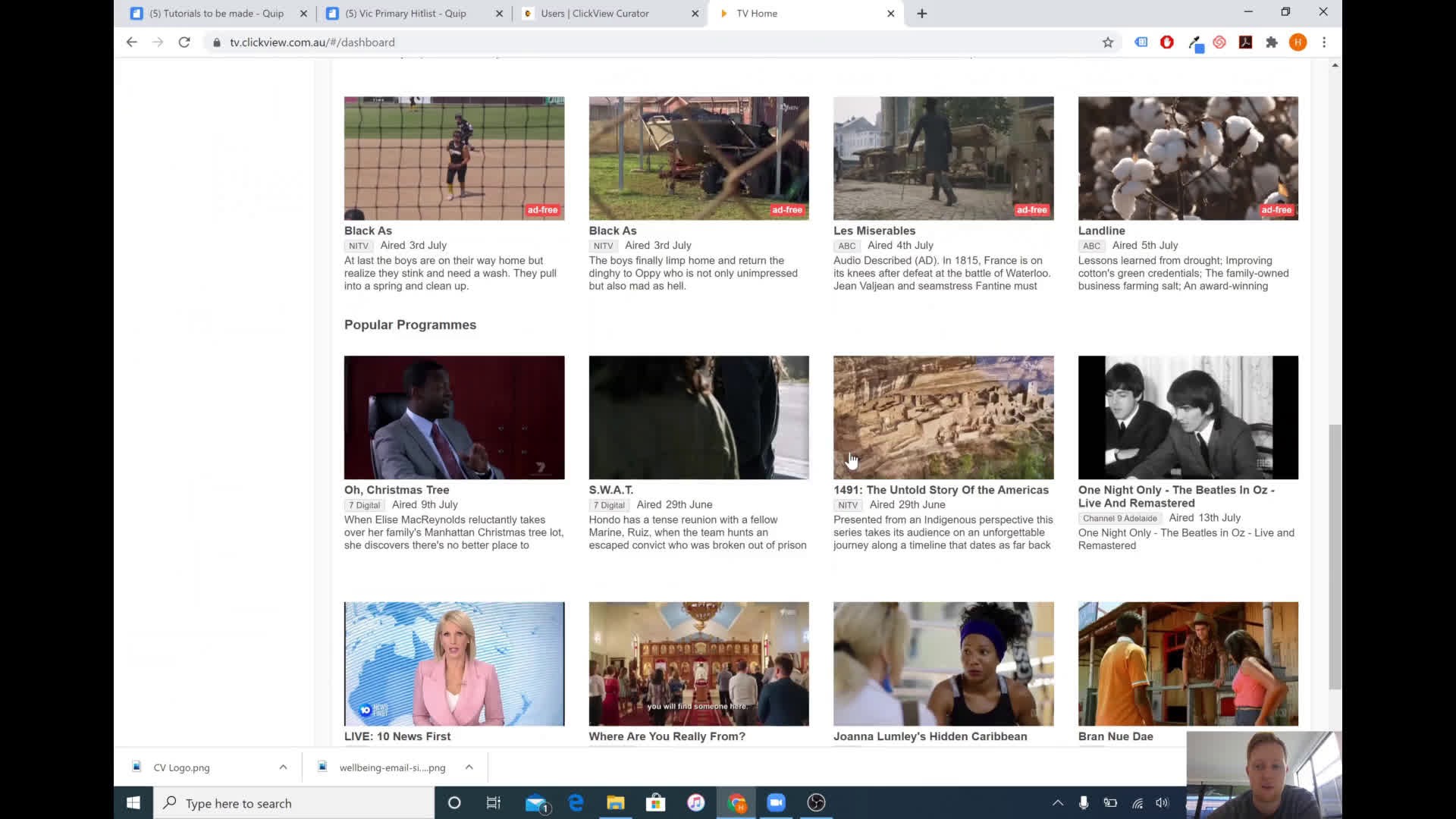
Task: Switch to Vic Primary Hitlist Quip tab
Action: pyautogui.click(x=405, y=13)
